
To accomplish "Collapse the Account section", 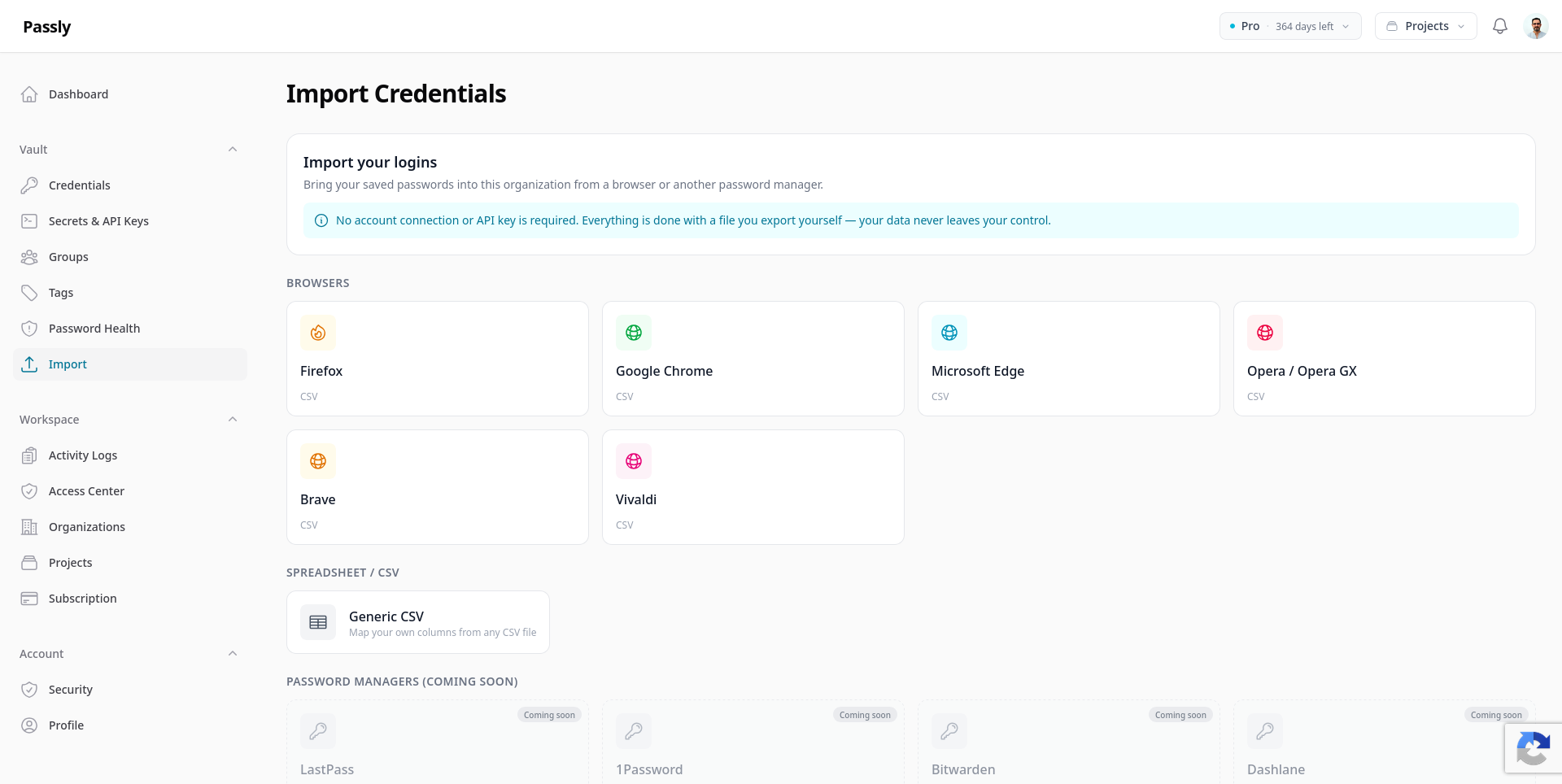I will [x=233, y=654].
